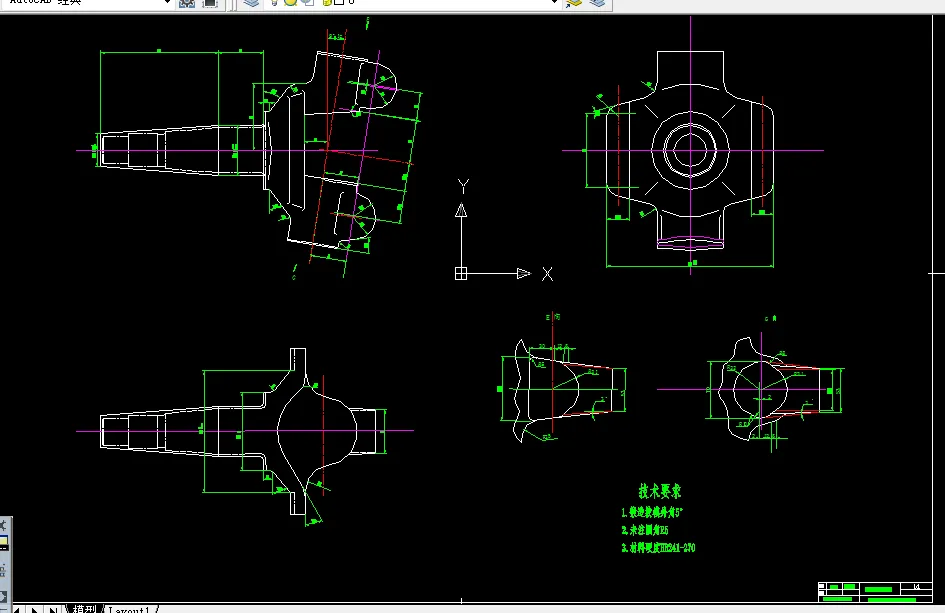The image size is (945, 613).
Task: Click the UCS origin square icon
Action: point(461,274)
